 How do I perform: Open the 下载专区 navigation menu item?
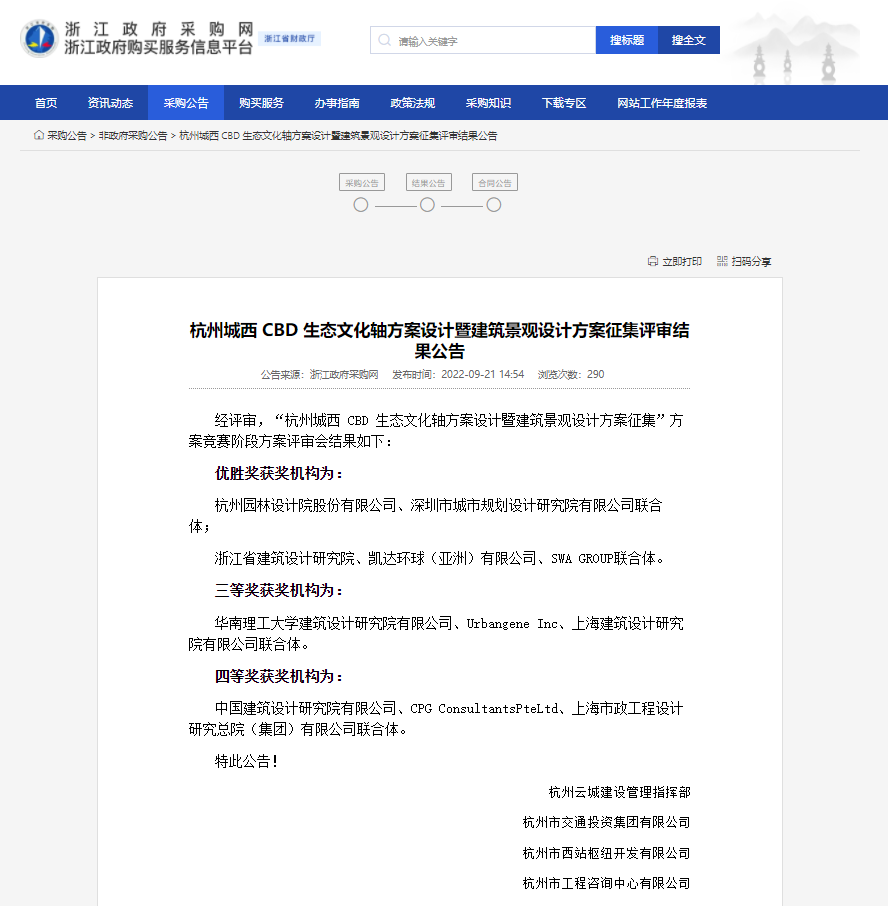(564, 103)
